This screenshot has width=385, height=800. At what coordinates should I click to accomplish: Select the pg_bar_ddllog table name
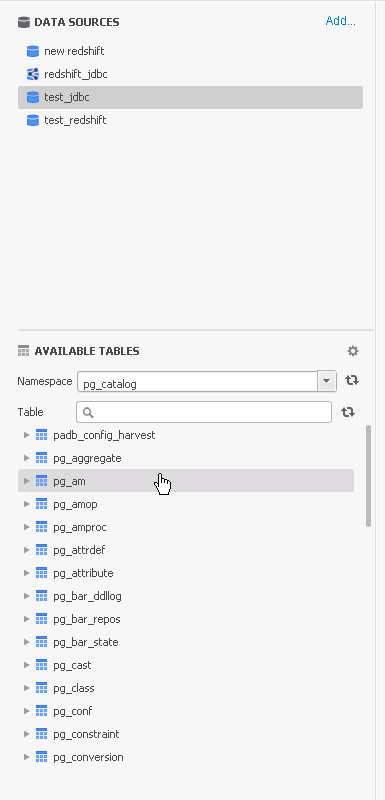tap(87, 596)
